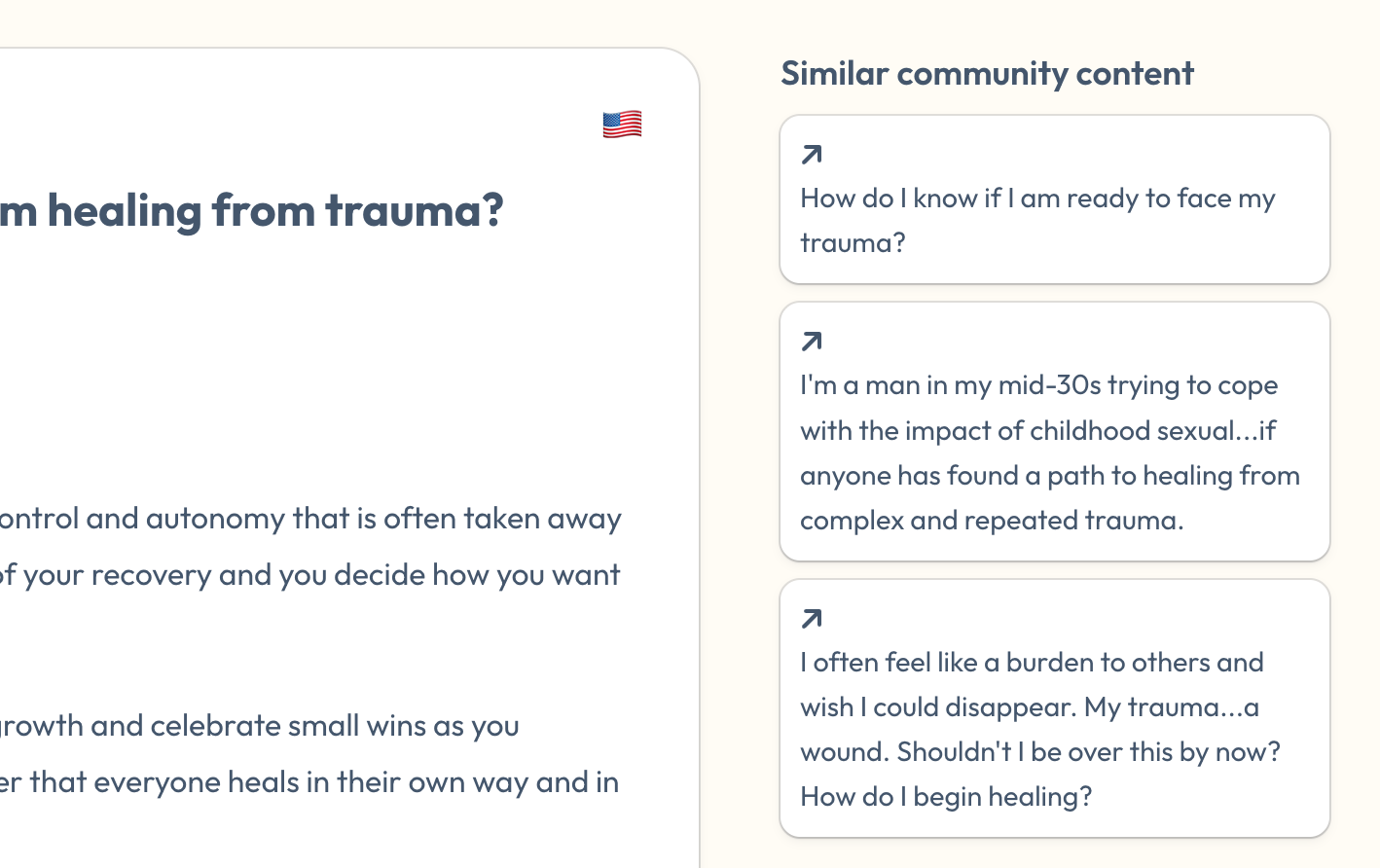Screen dimensions: 1380x868
Task: Open the 'man in my mid-30s' community post
Action: [x=1038, y=386]
